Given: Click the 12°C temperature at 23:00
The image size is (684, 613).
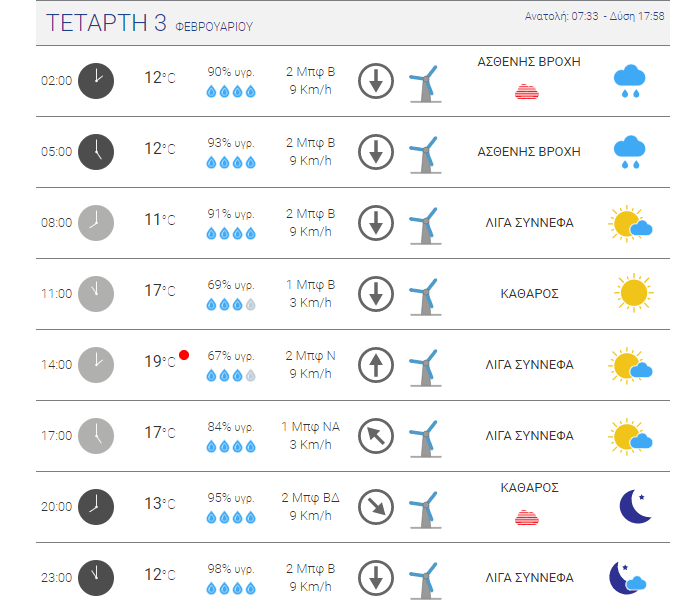Looking at the screenshot, I should point(160,575).
